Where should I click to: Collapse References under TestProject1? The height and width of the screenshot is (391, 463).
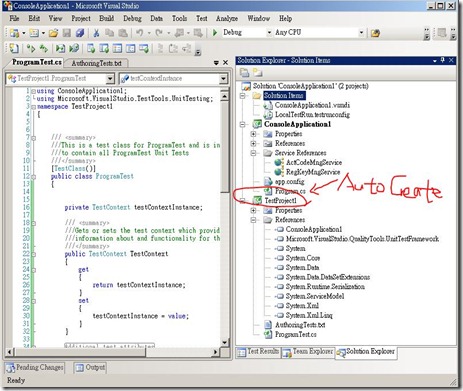pos(253,220)
